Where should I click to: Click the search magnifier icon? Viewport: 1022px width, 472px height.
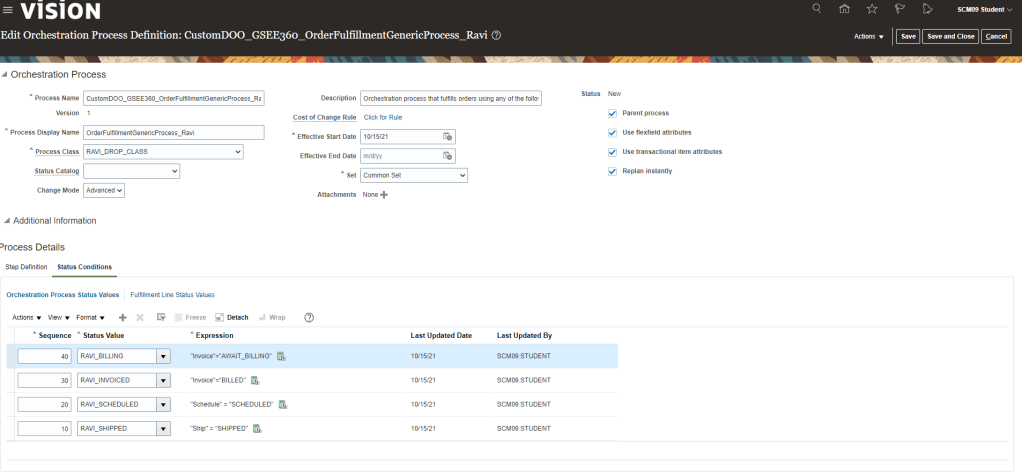pos(817,10)
